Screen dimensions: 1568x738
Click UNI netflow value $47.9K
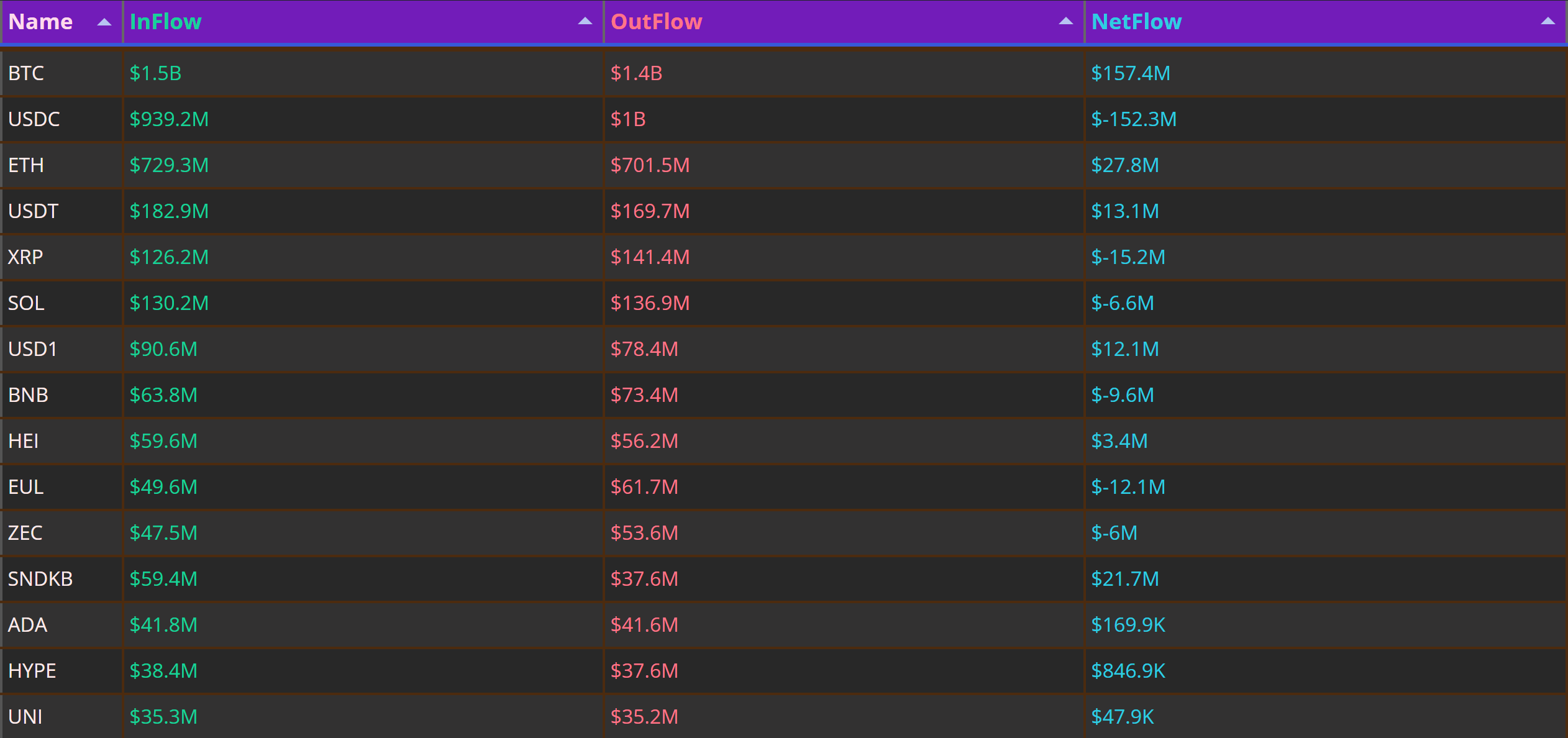(1123, 717)
